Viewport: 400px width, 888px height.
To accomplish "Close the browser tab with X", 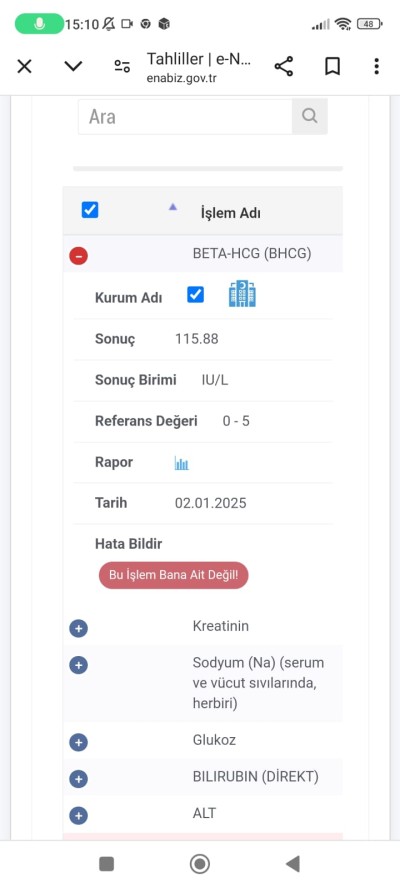I will (24, 66).
